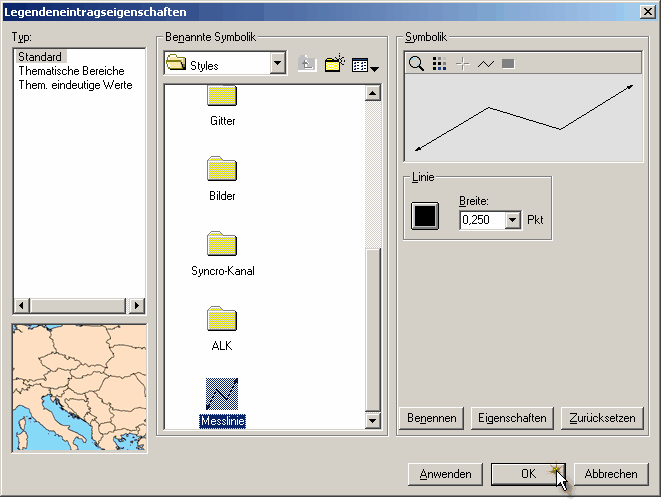Click the dotted grid icon in Symbolik toolbar
This screenshot has height=503, width=661.
click(x=439, y=64)
